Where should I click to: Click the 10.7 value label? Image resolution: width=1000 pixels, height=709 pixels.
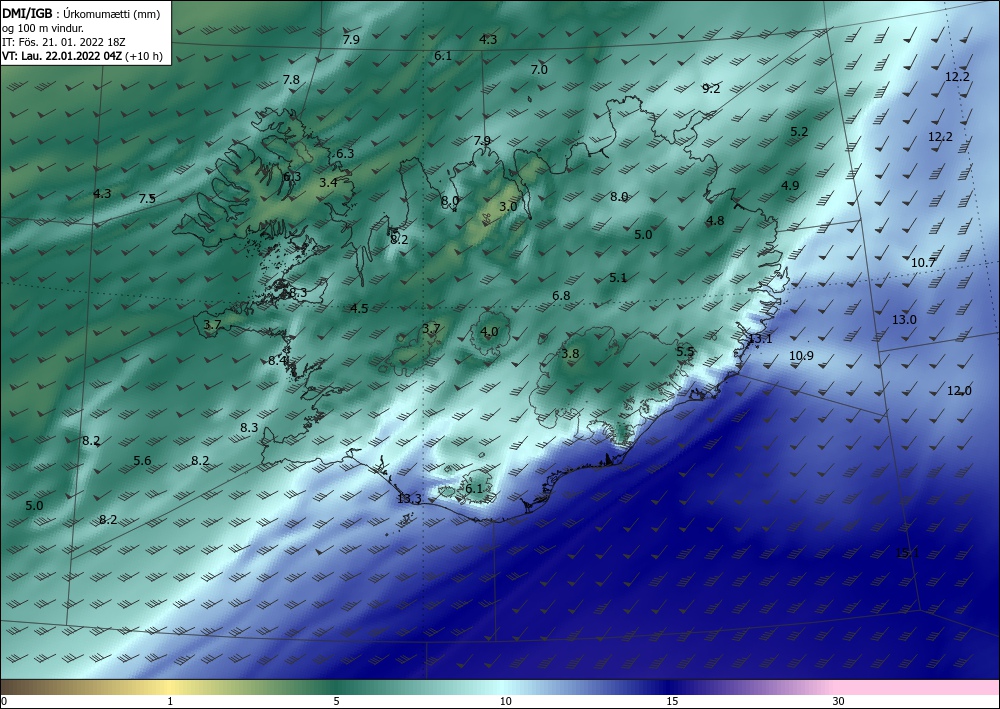923,263
